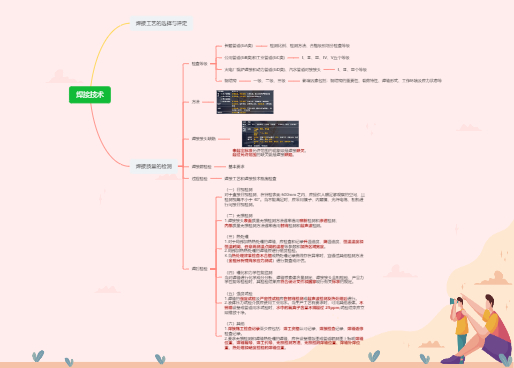514x368 pixels.
Task: Click the 焊接工艺和焊接技术措施检查 leaf
Action: click(x=250, y=179)
